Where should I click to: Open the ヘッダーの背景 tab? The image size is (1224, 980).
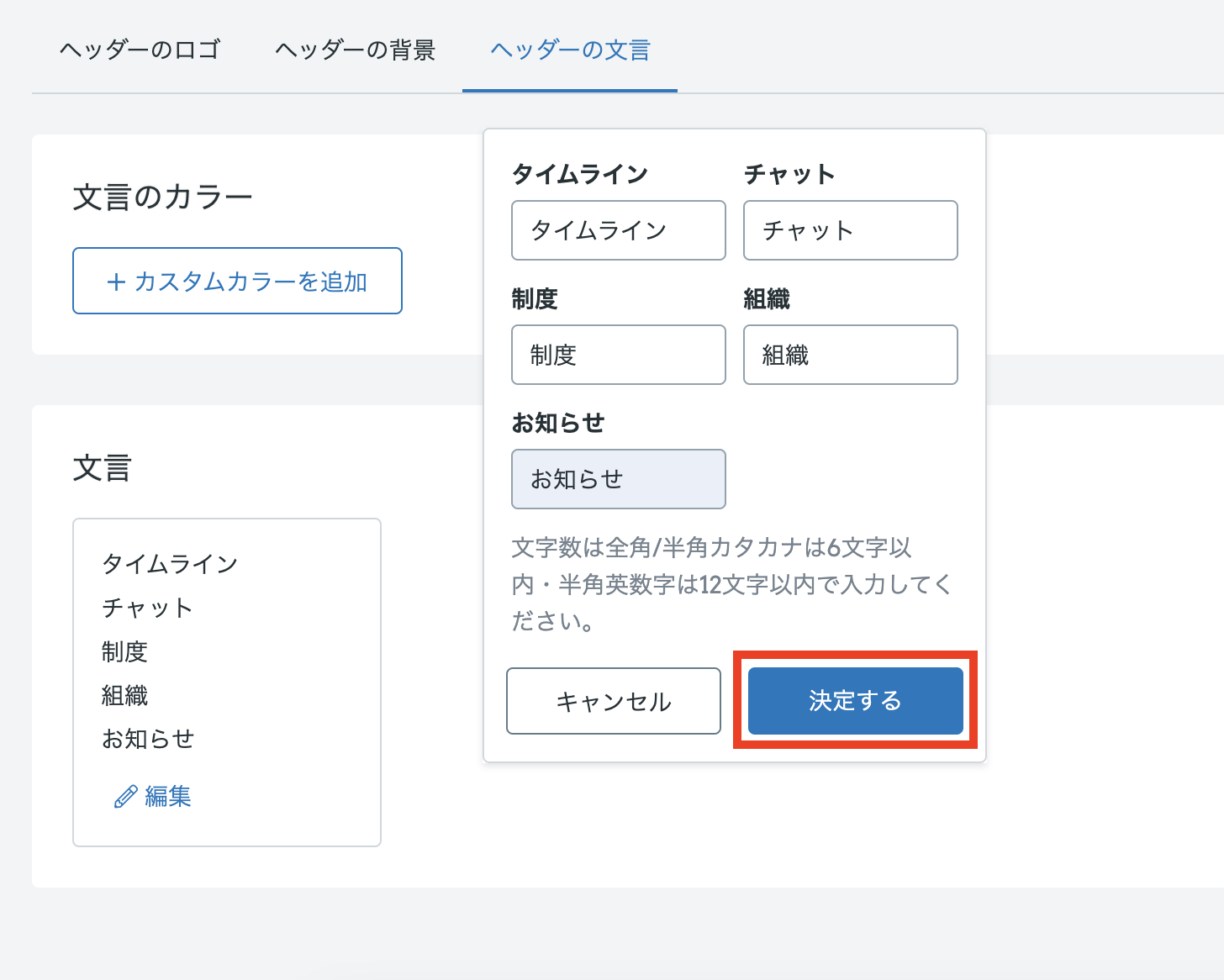[x=355, y=50]
